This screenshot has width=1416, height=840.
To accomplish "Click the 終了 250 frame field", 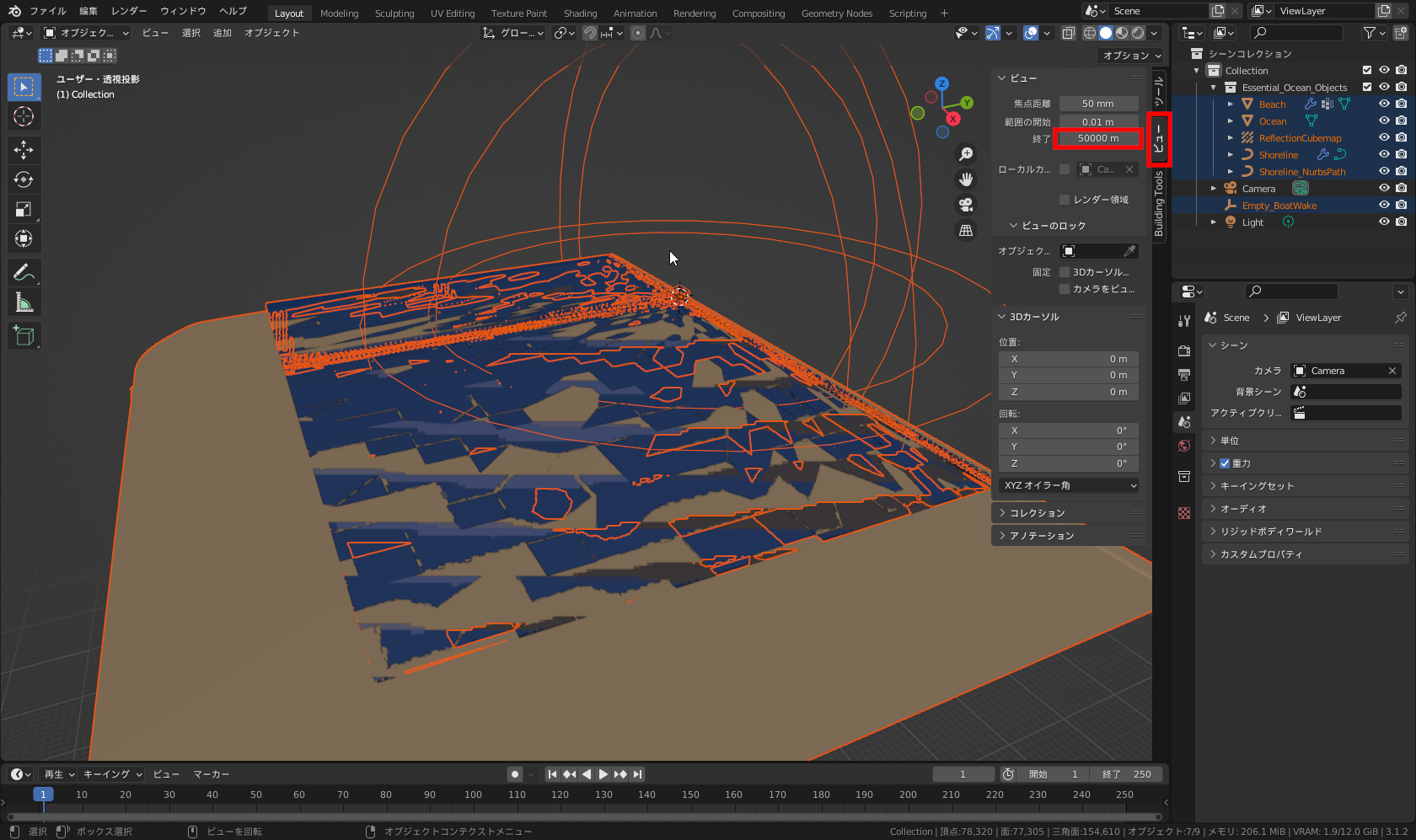I will coord(1126,773).
